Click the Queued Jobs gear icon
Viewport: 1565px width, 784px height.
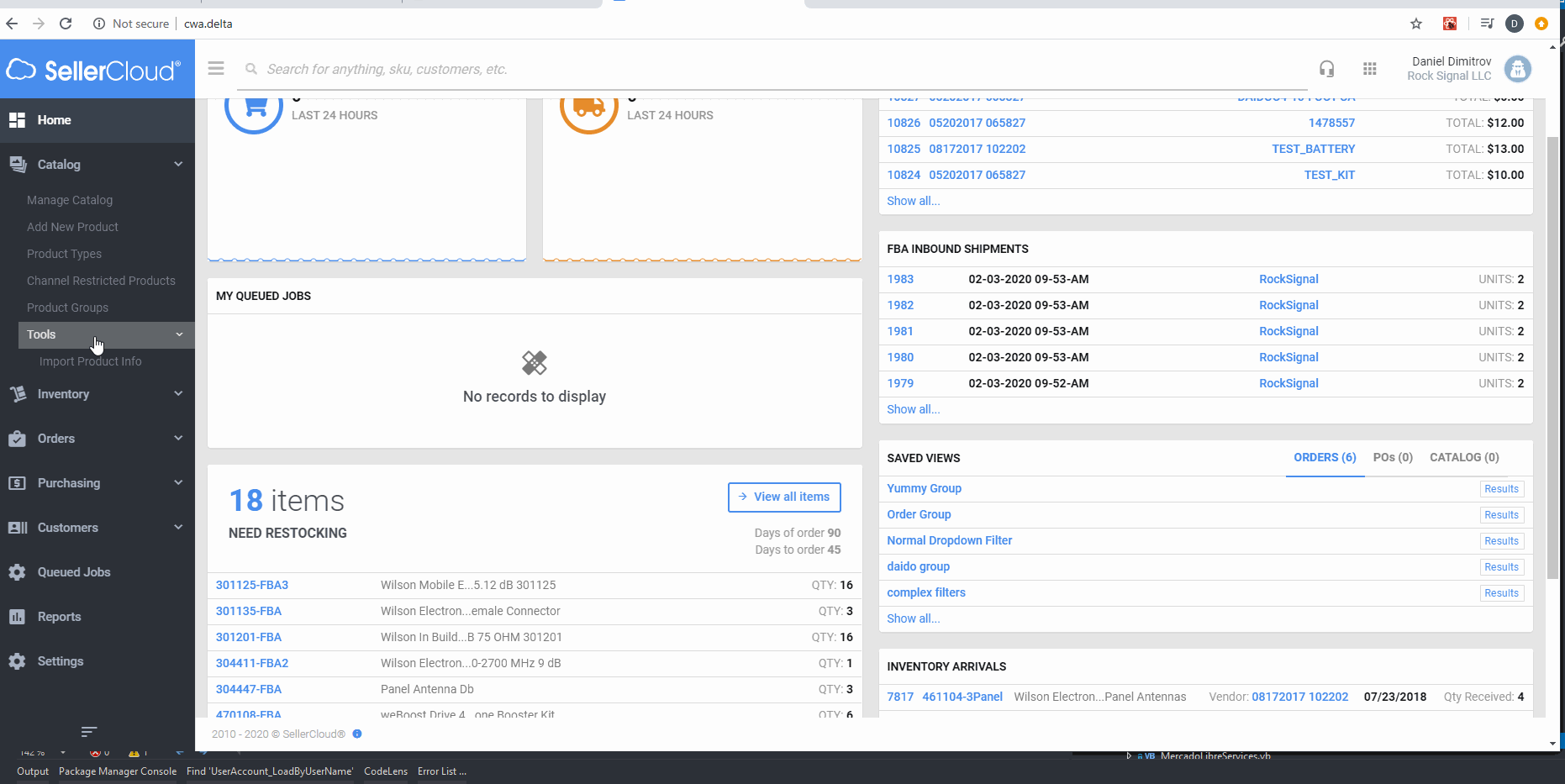coord(17,572)
